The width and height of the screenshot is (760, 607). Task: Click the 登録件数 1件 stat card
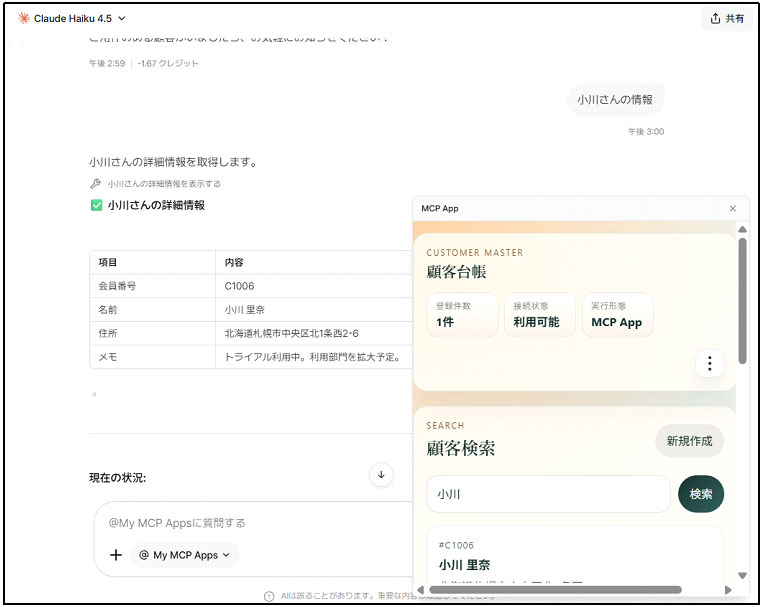(x=462, y=314)
